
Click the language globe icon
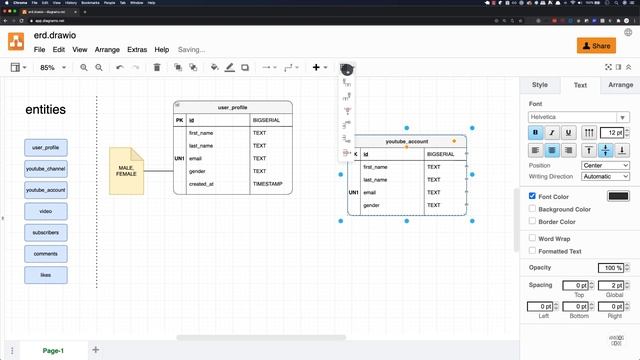click(x=628, y=32)
